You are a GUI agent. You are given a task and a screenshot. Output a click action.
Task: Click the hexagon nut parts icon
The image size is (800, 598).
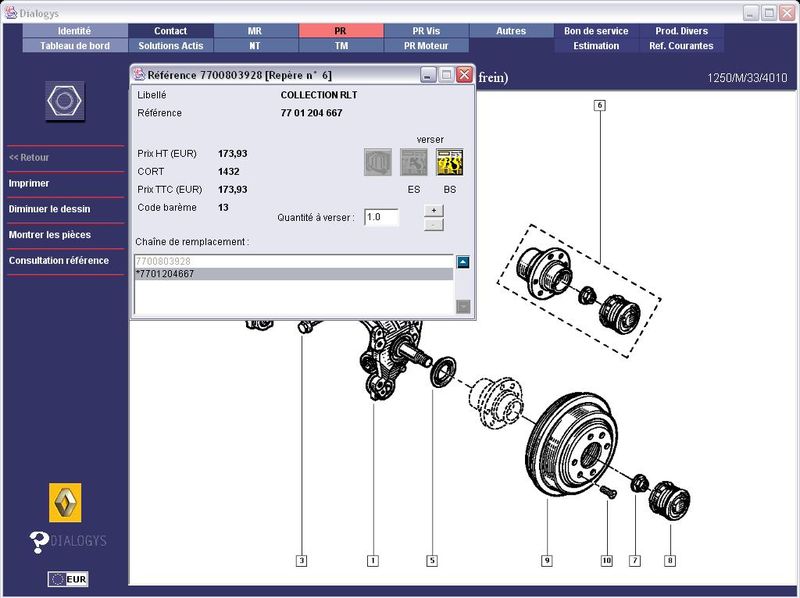tap(65, 101)
